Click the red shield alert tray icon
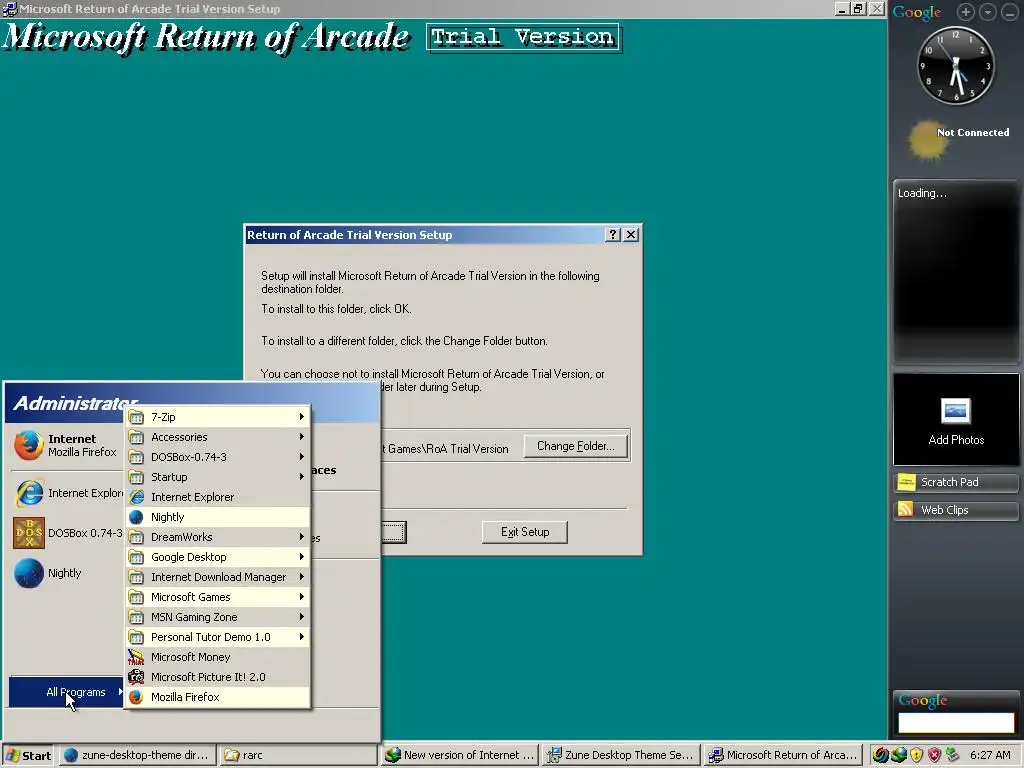The height and width of the screenshot is (768, 1024). [935, 755]
